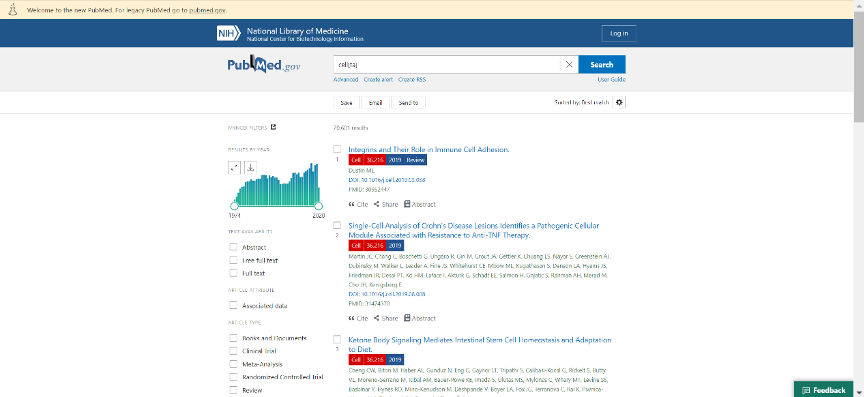Open Single-Cell Analysis of Crohn's Disease title
The width and height of the screenshot is (864, 397).
coord(474,230)
